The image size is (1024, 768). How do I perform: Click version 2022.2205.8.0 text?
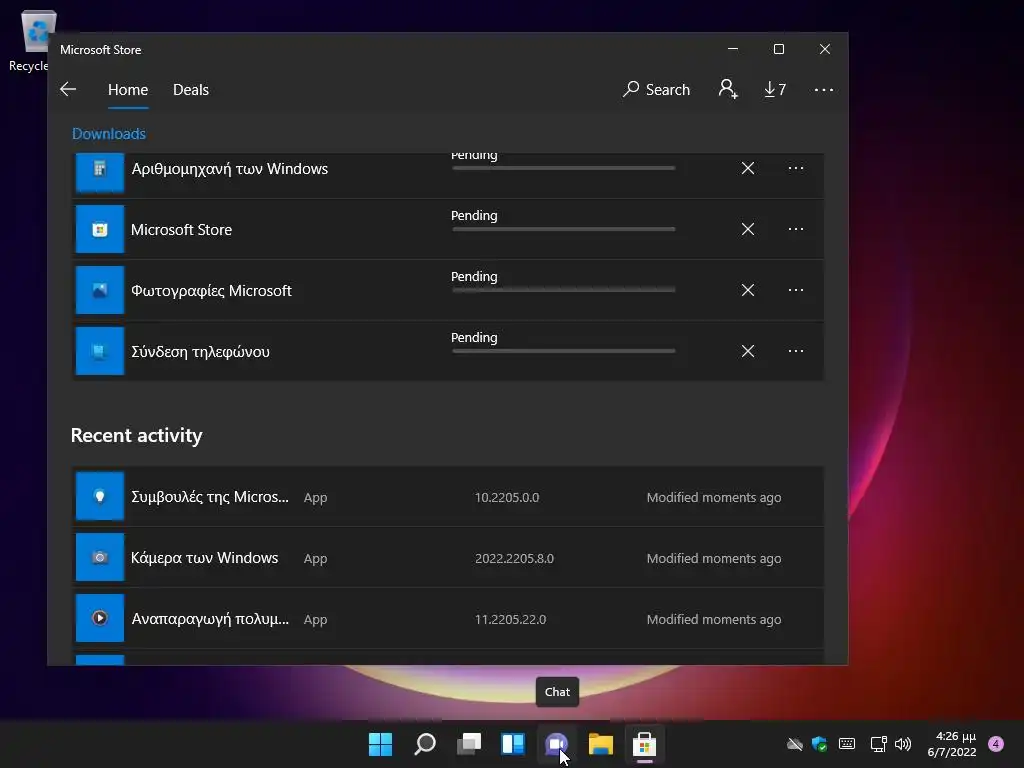click(x=514, y=558)
